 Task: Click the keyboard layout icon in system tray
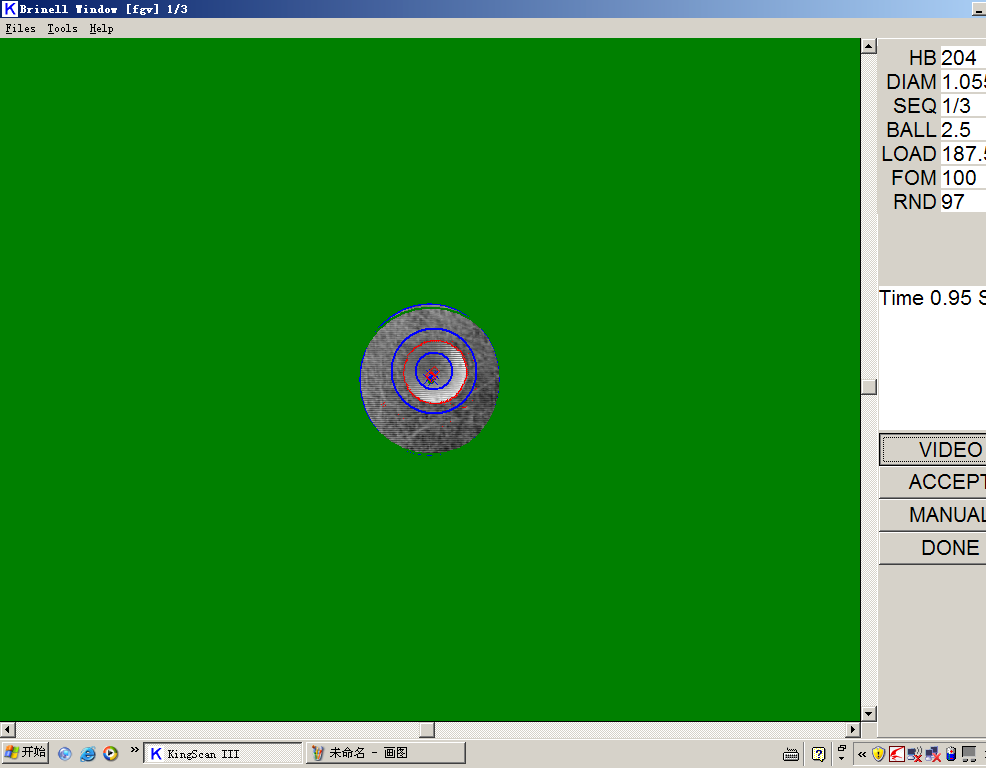pos(791,752)
